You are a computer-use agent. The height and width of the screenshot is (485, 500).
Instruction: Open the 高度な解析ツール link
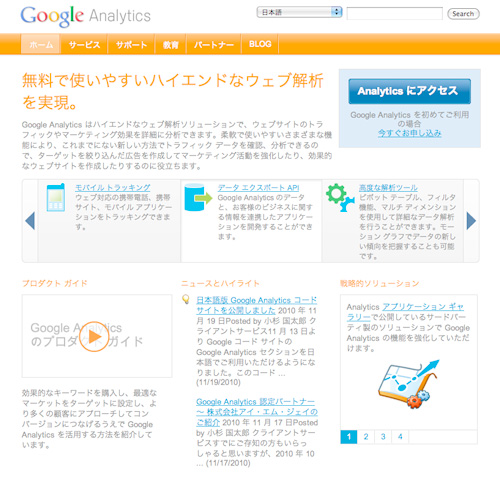coord(388,188)
